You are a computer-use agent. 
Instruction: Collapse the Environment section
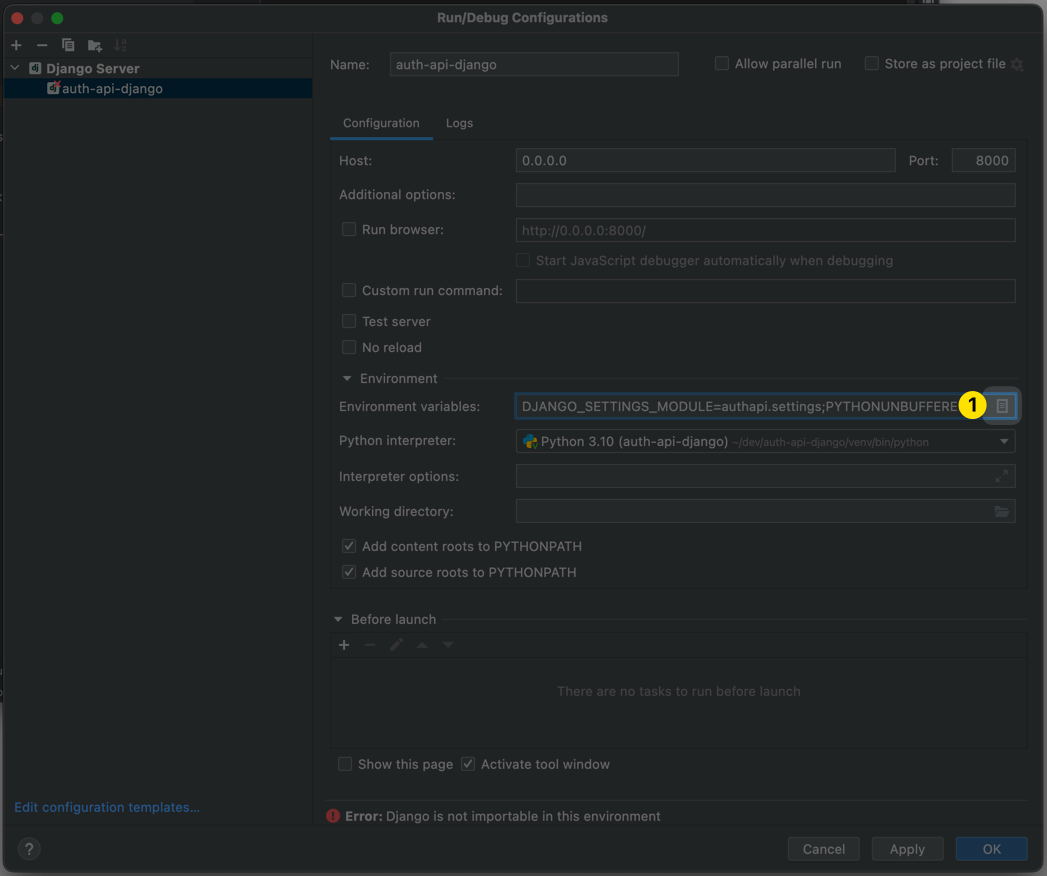pos(347,379)
